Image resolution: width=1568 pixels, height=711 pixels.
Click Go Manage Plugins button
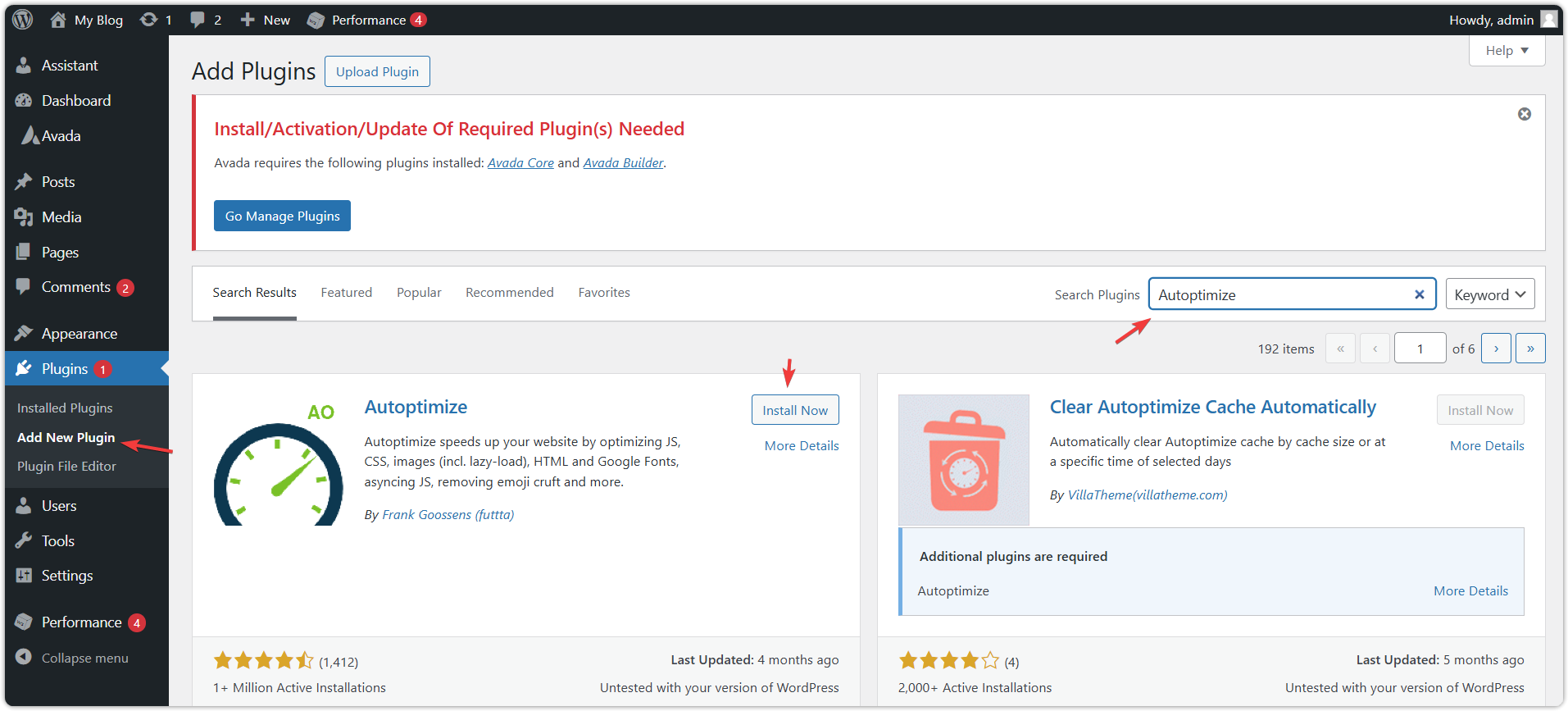[x=282, y=216]
